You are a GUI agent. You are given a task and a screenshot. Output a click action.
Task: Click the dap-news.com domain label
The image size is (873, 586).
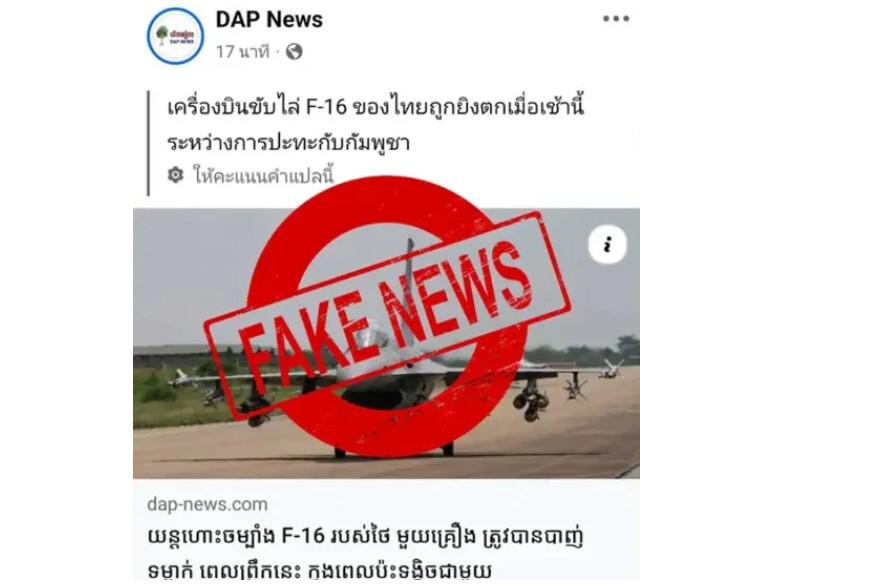tap(207, 504)
